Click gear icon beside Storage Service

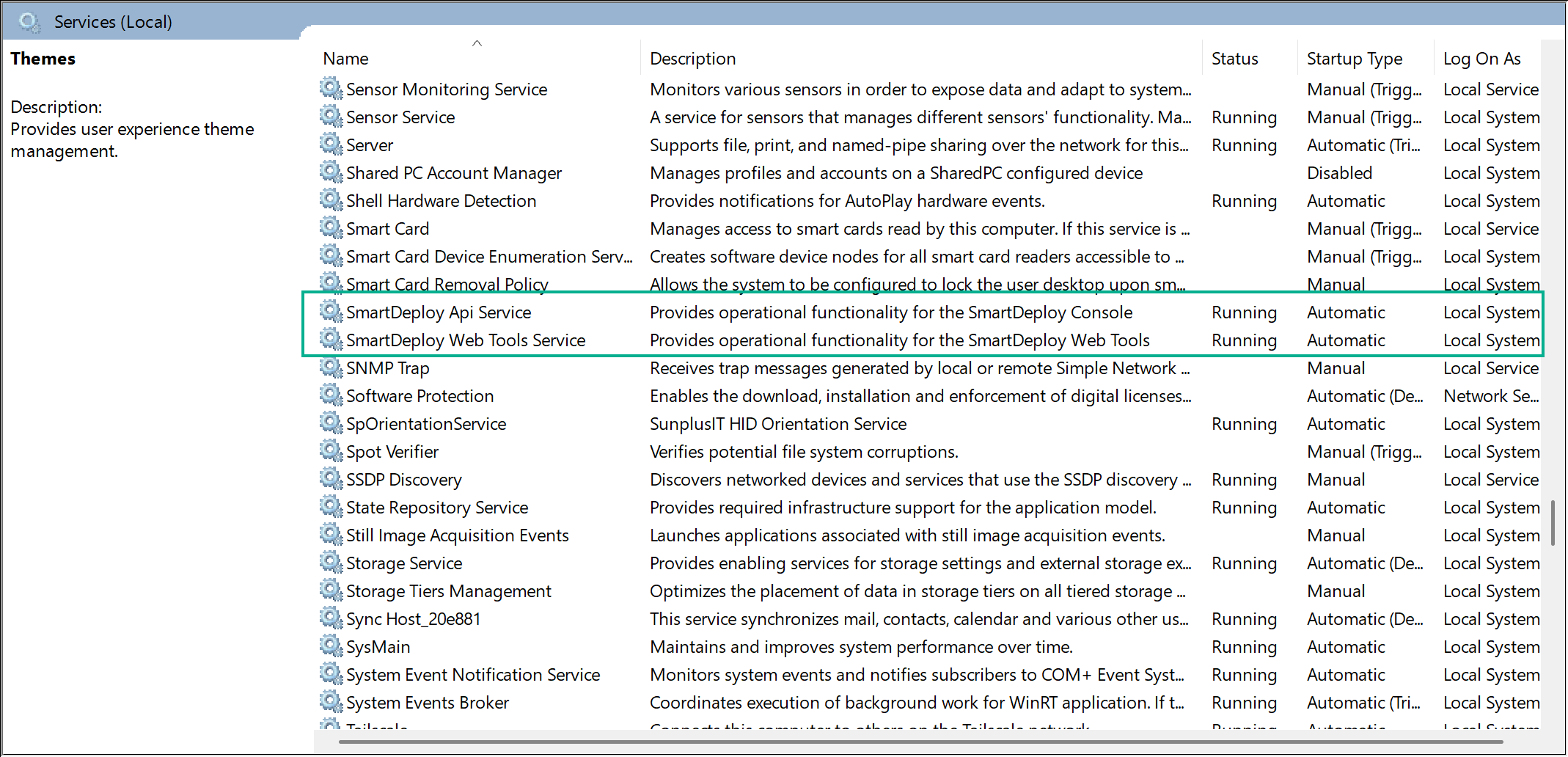click(x=331, y=563)
